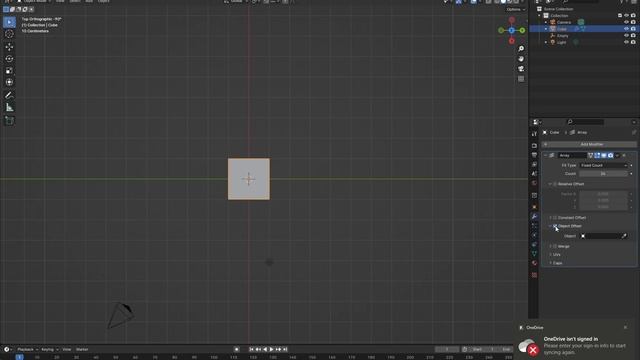The image size is (640, 360).
Task: Open the Object Data mesh tab
Action: (x=534, y=254)
